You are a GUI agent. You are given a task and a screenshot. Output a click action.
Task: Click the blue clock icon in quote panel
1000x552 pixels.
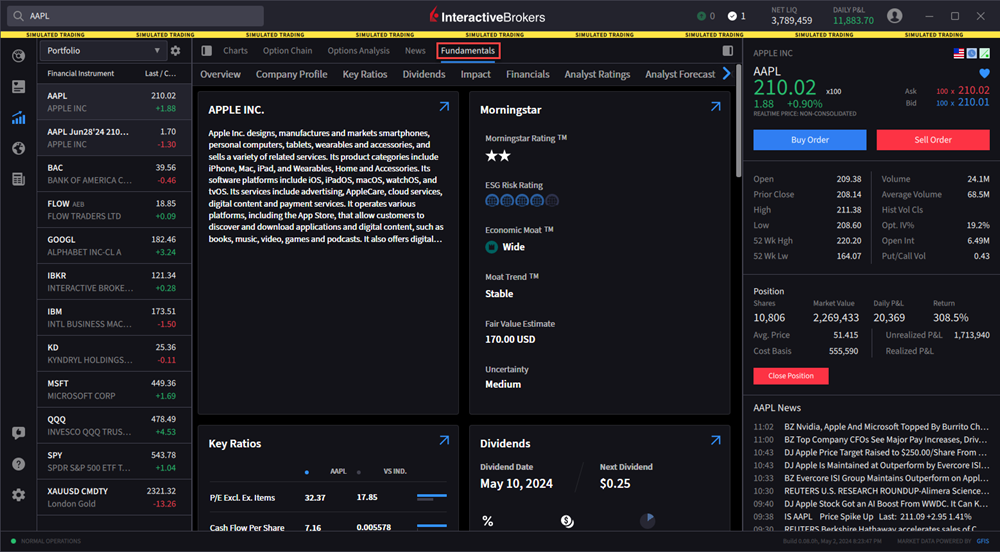pos(972,54)
